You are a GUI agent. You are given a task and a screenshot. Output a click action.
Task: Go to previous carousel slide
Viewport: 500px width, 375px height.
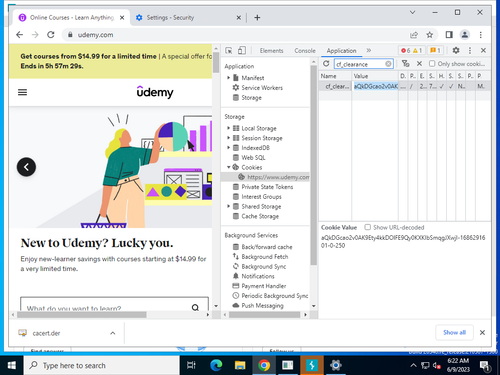(x=26, y=167)
